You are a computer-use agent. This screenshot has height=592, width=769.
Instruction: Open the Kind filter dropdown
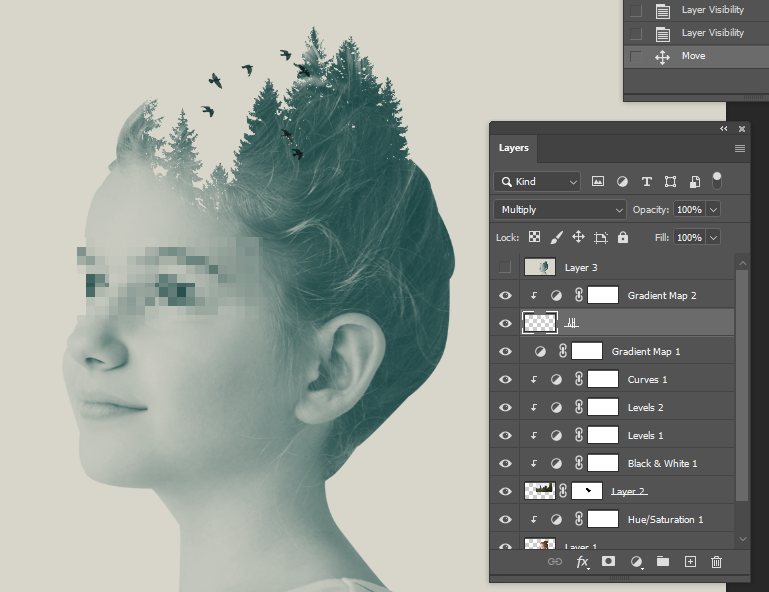(537, 181)
